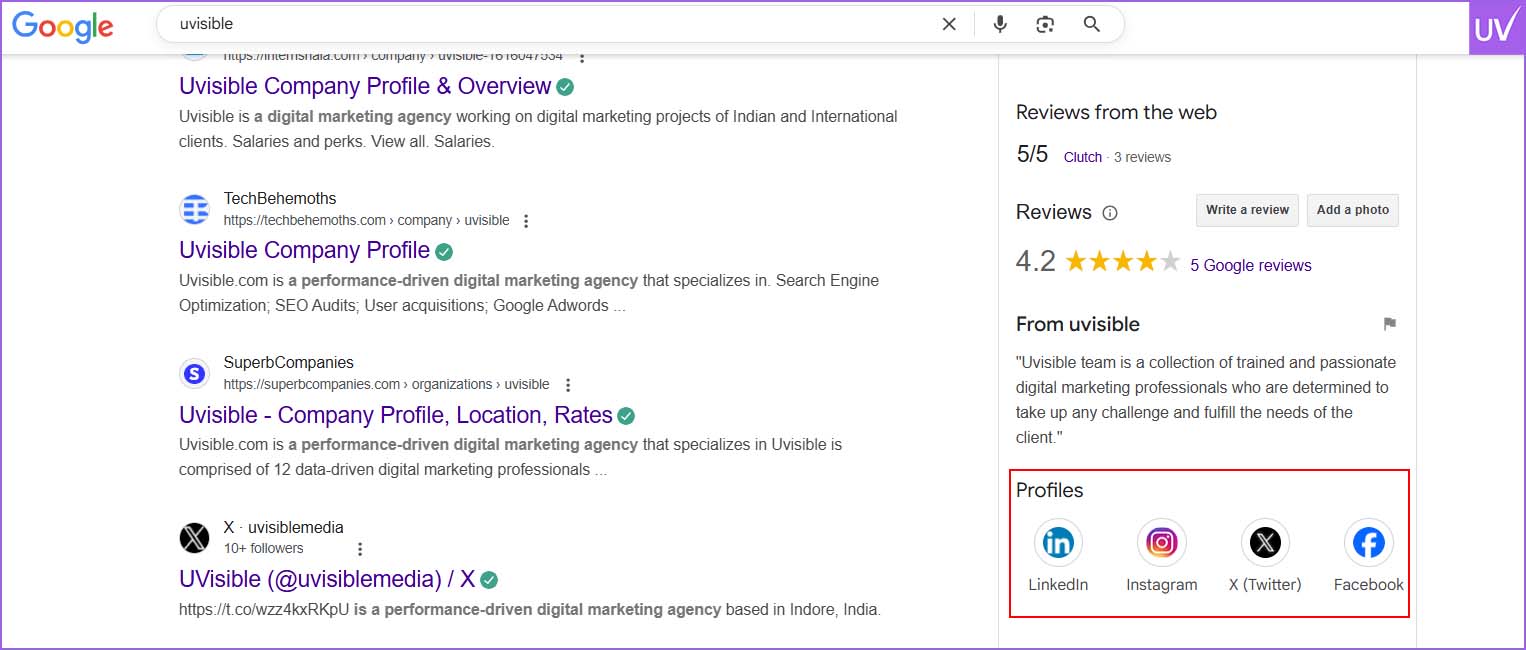This screenshot has width=1526, height=650.
Task: Click the Instagram profile label
Action: pyautogui.click(x=1161, y=585)
